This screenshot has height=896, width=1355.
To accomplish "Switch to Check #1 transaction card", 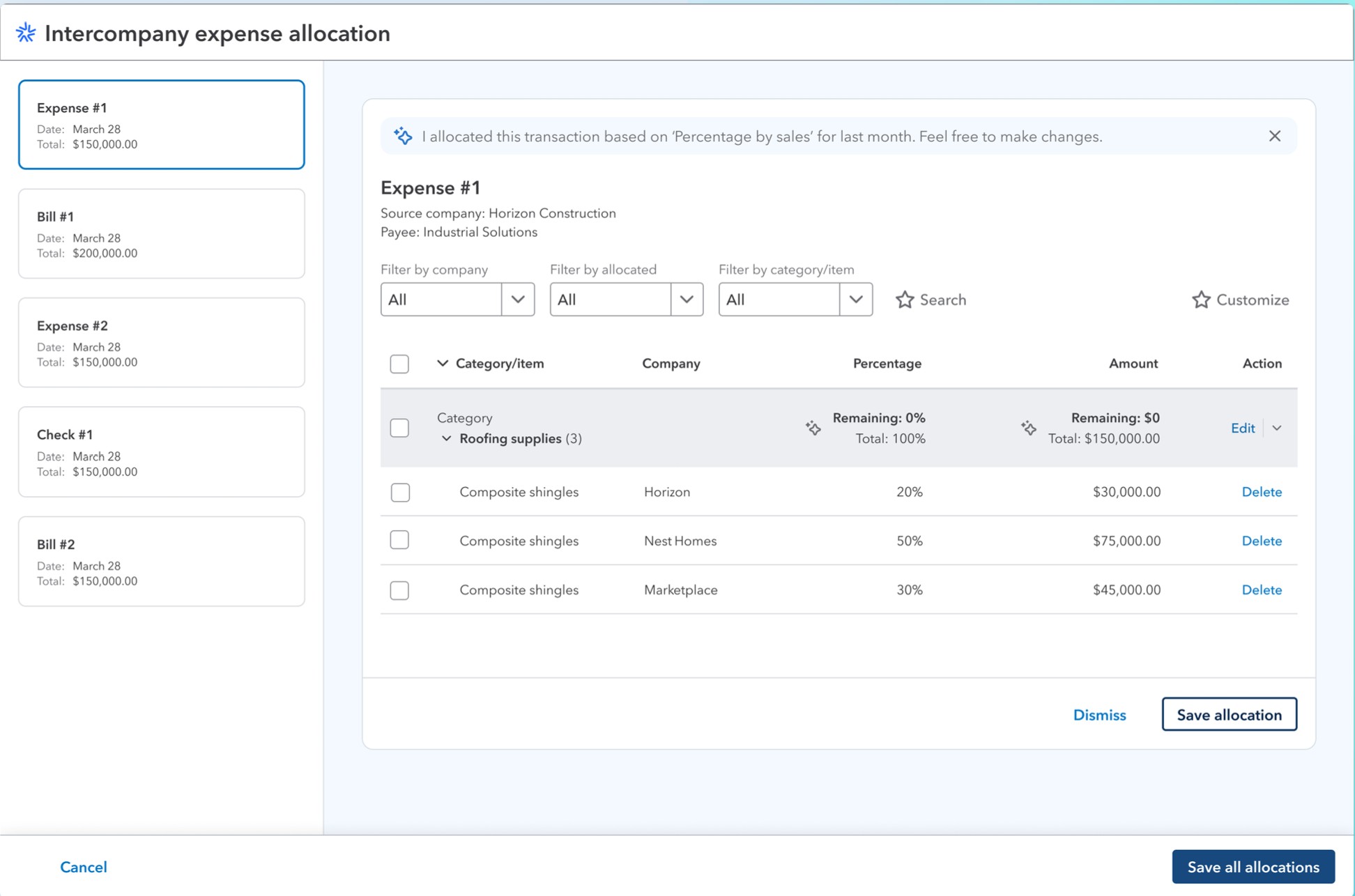I will pos(161,452).
